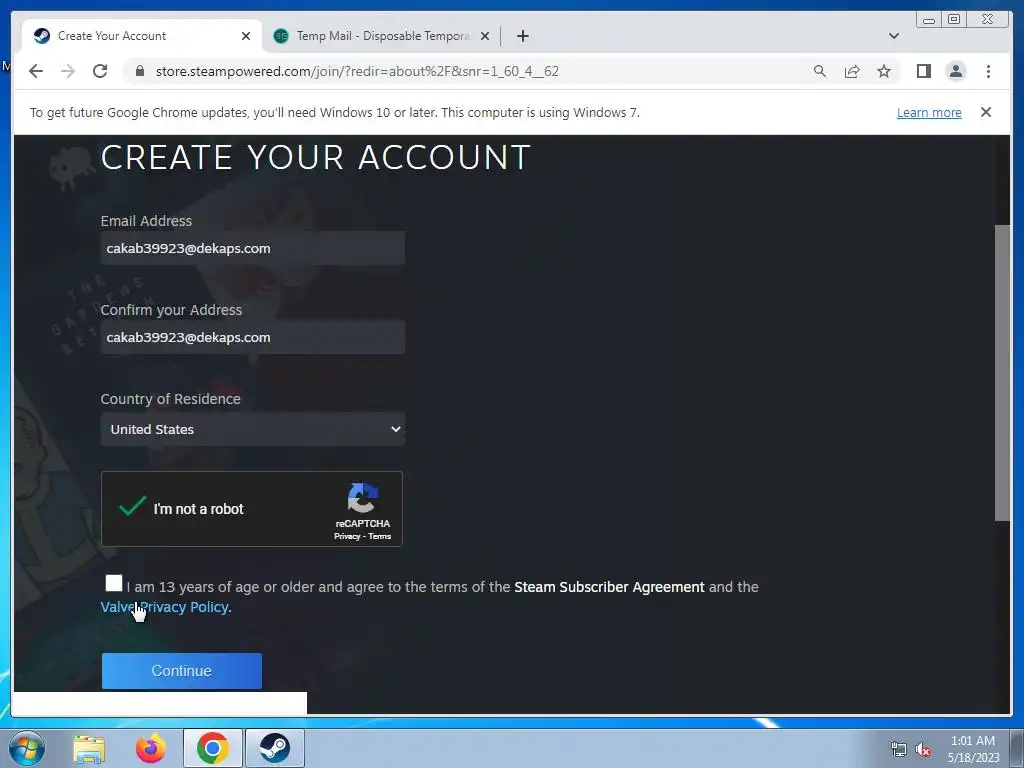Open the Windows Start menu

(27, 748)
